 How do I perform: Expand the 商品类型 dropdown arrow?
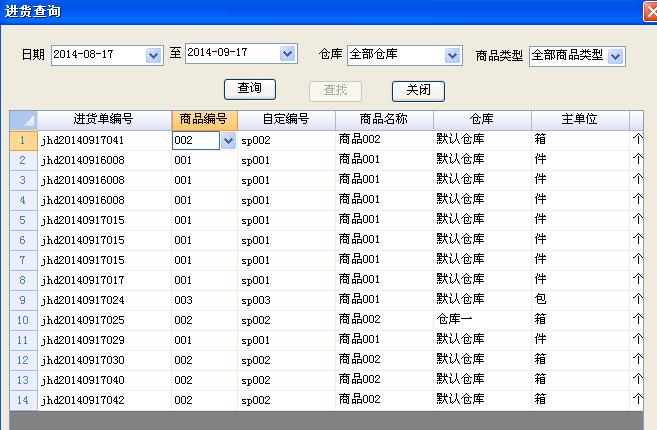pos(616,56)
